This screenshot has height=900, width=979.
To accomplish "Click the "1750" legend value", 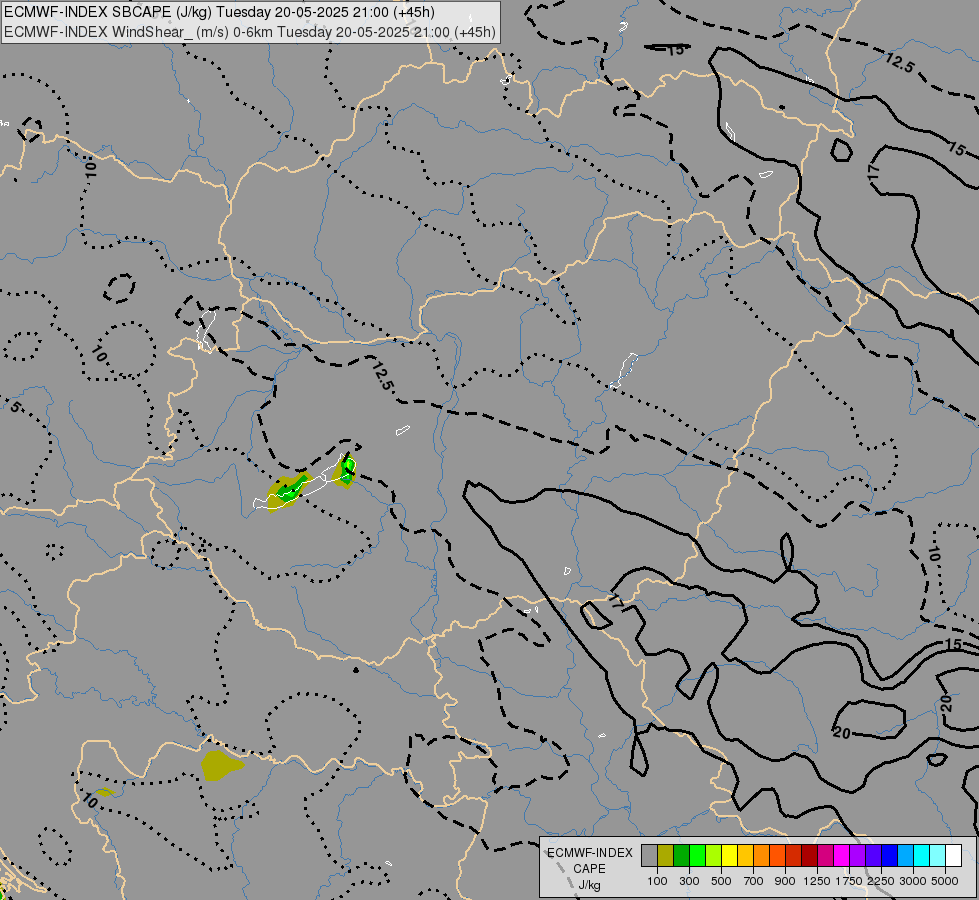I will 849,881.
